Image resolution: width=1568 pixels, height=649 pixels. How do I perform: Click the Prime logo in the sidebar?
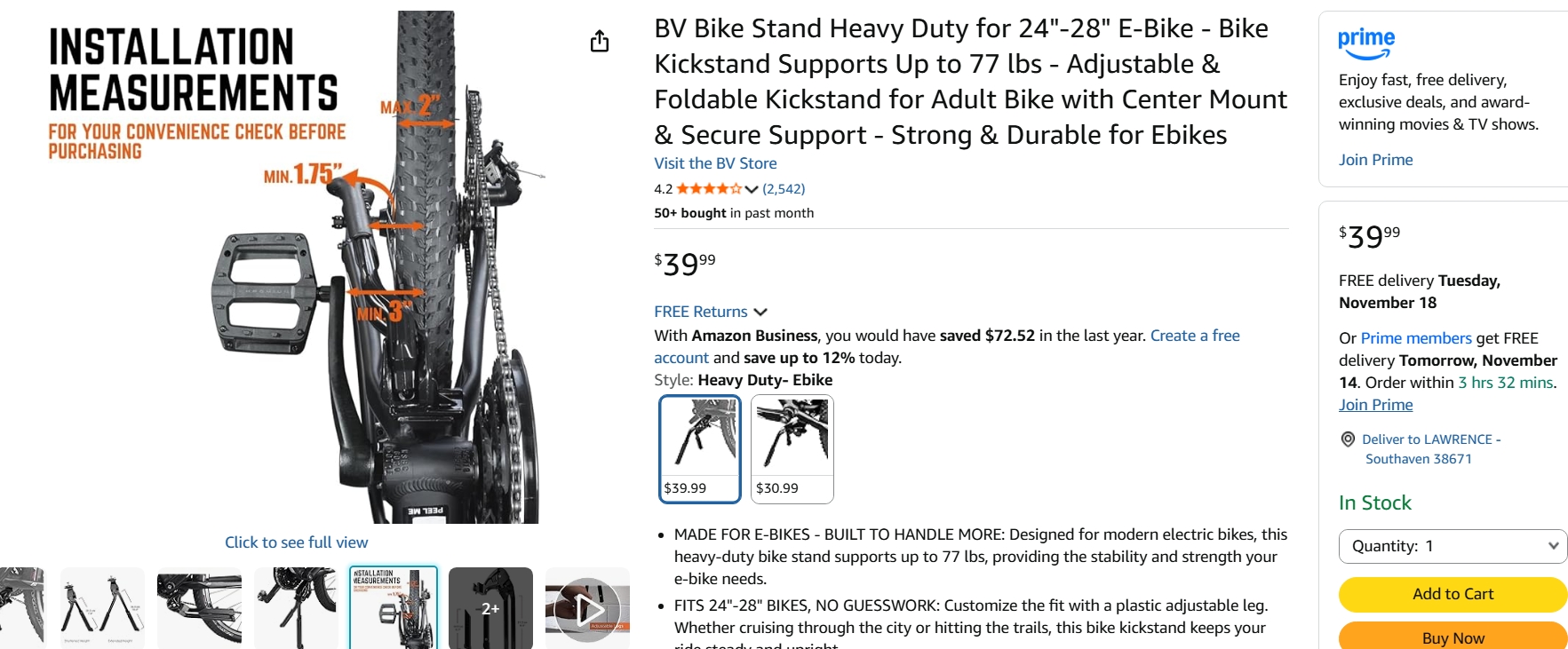1365,39
